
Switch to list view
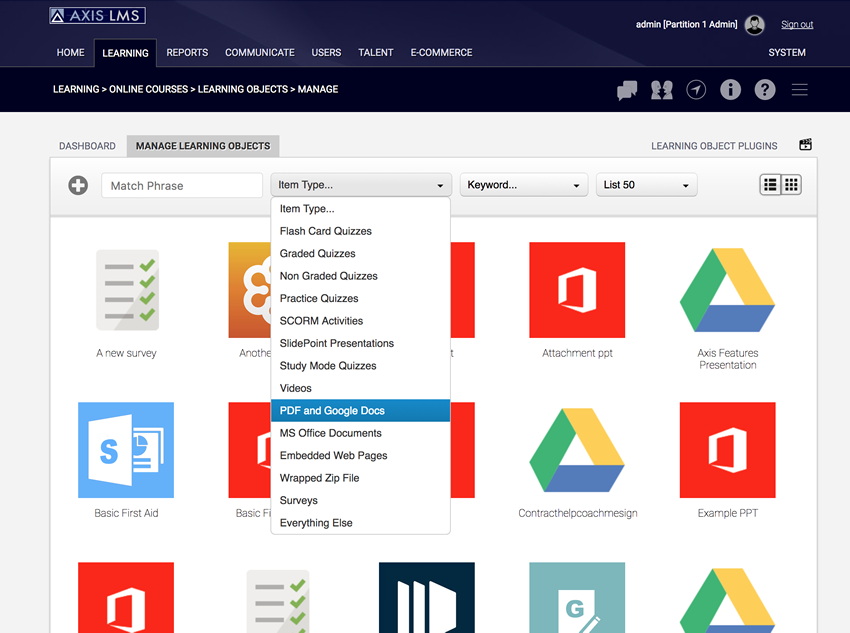770,185
